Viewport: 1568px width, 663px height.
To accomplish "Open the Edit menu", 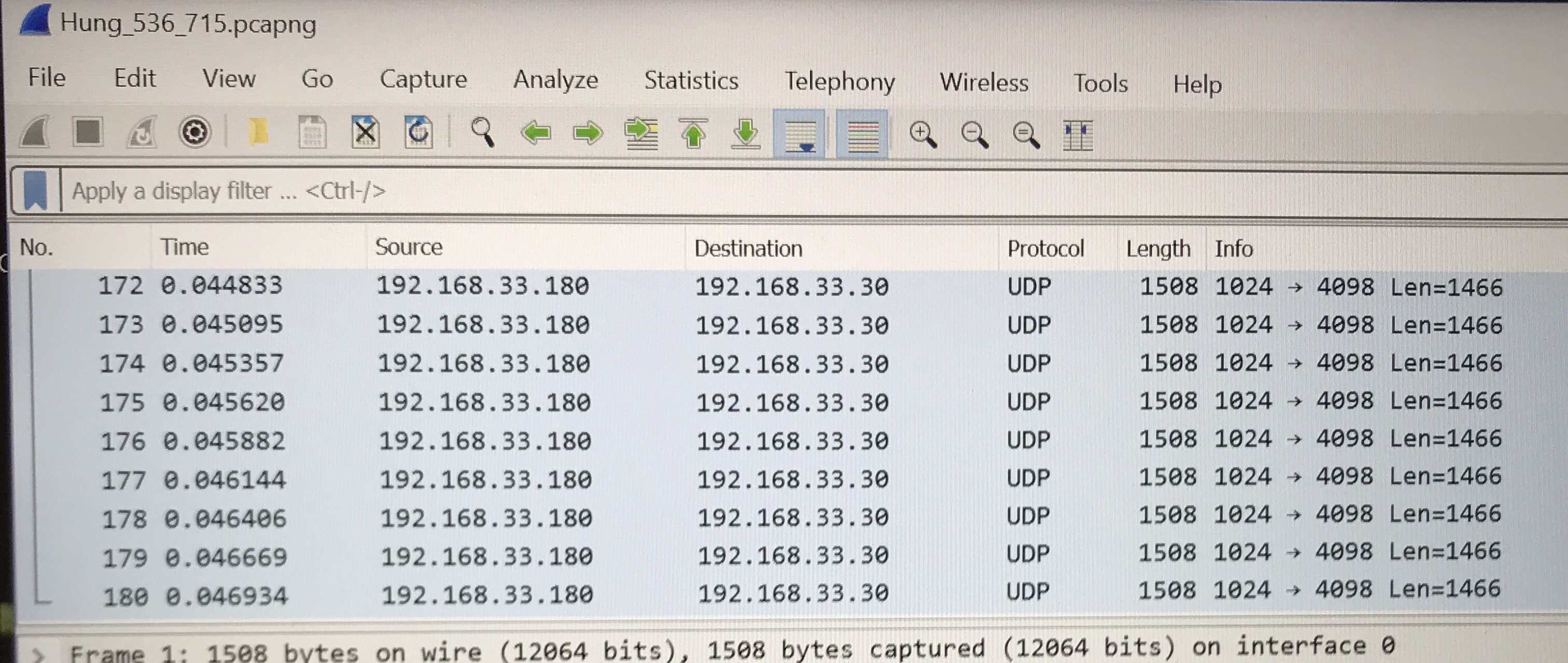I will (x=134, y=78).
